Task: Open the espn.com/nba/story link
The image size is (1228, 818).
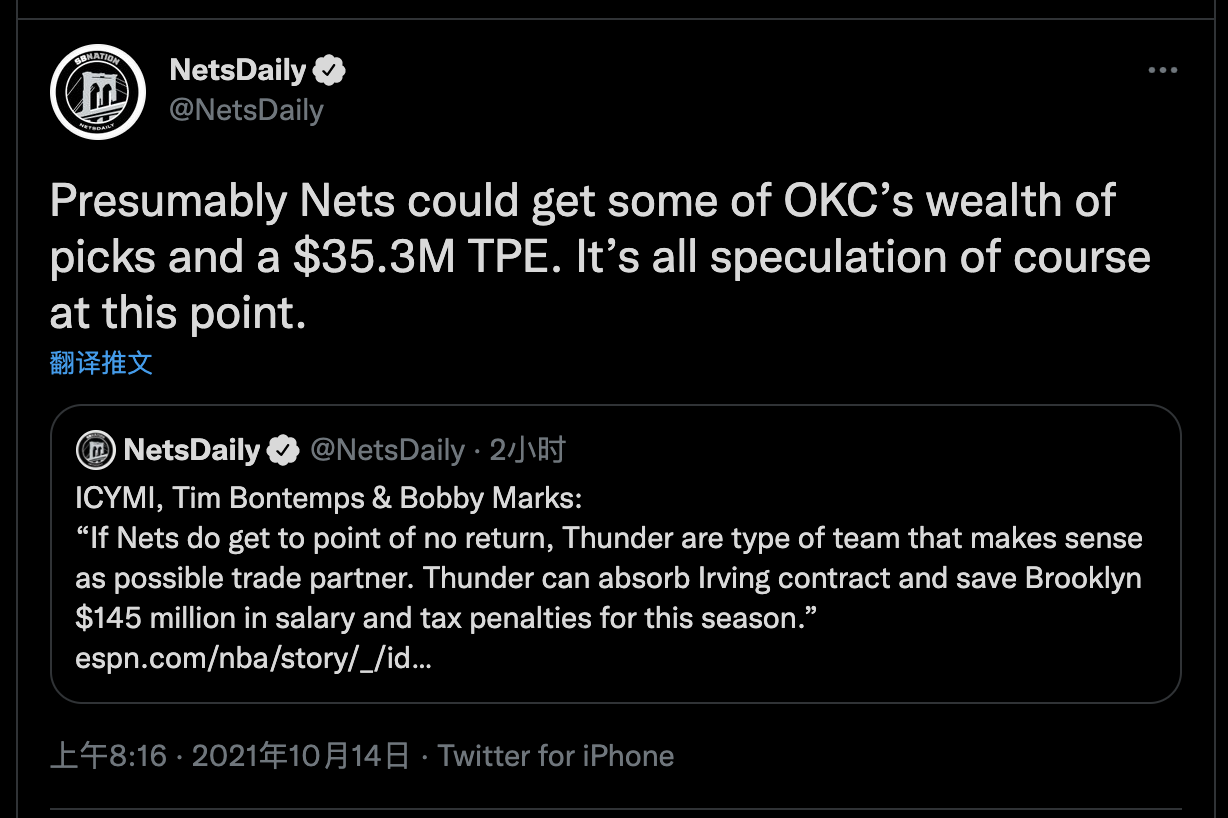Action: coord(253,660)
